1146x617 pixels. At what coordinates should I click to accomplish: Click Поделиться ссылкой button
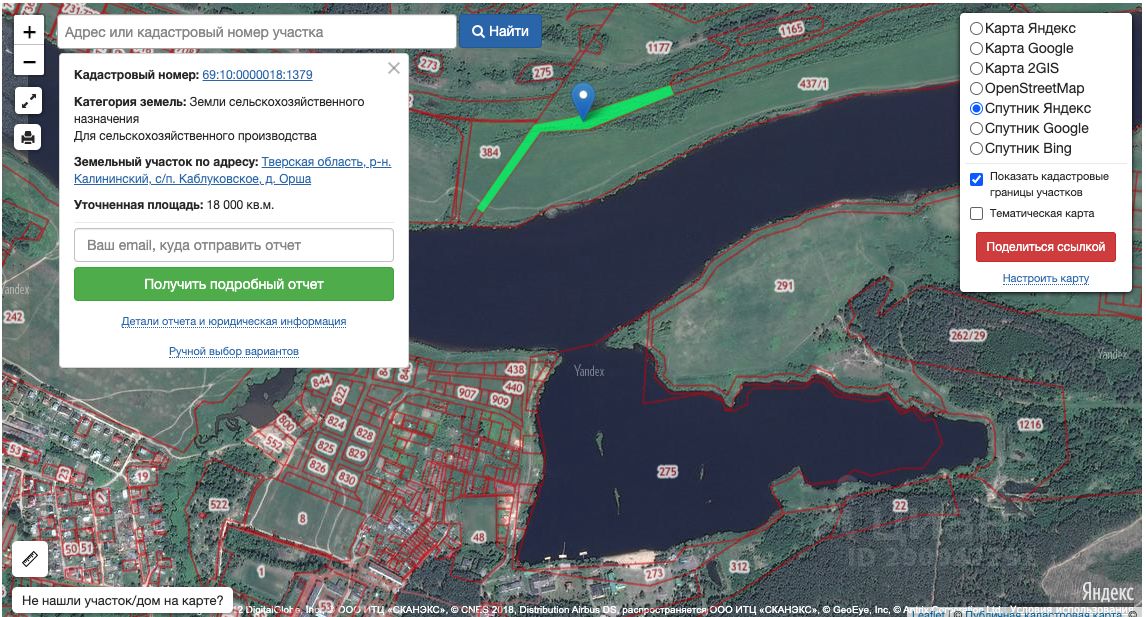(x=1046, y=247)
